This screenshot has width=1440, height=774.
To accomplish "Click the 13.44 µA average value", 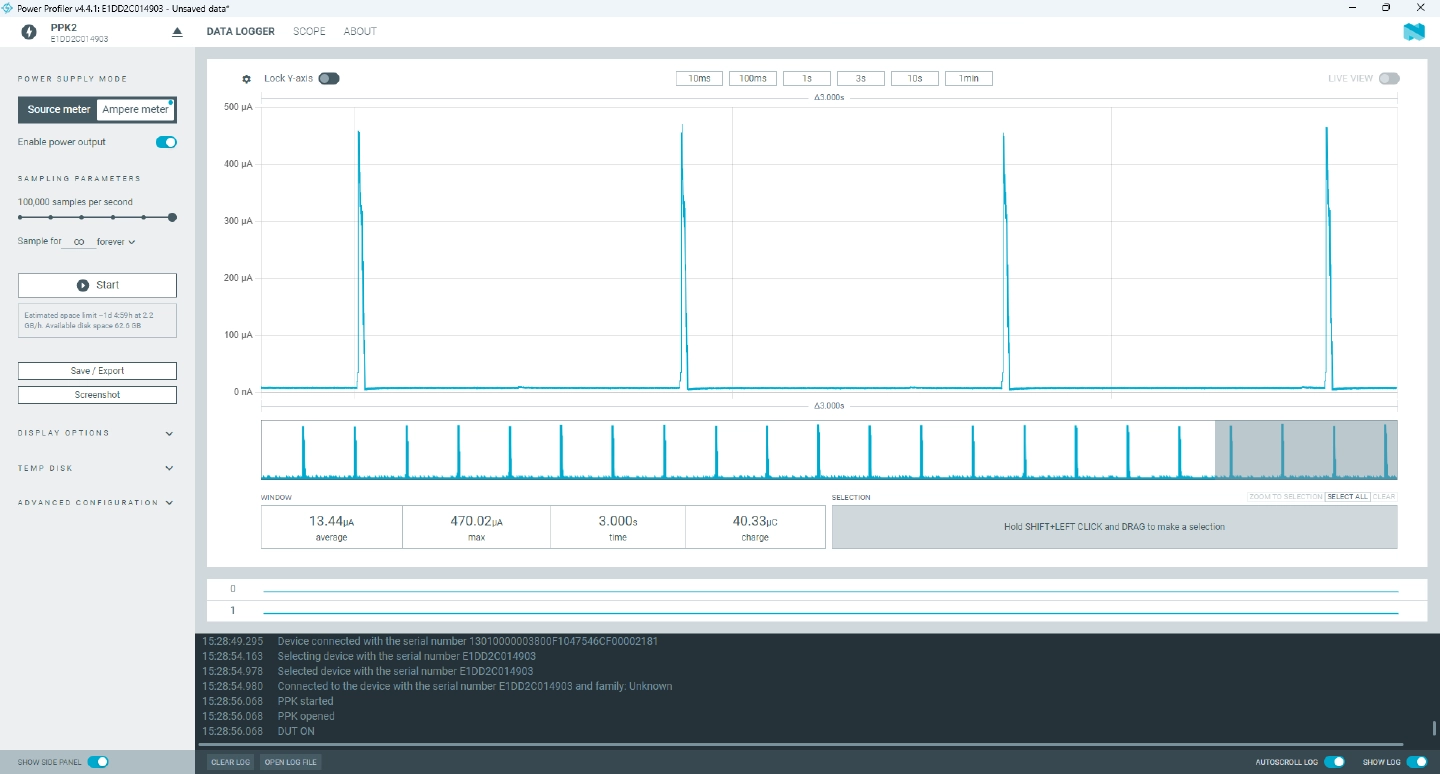I will pos(332,521).
